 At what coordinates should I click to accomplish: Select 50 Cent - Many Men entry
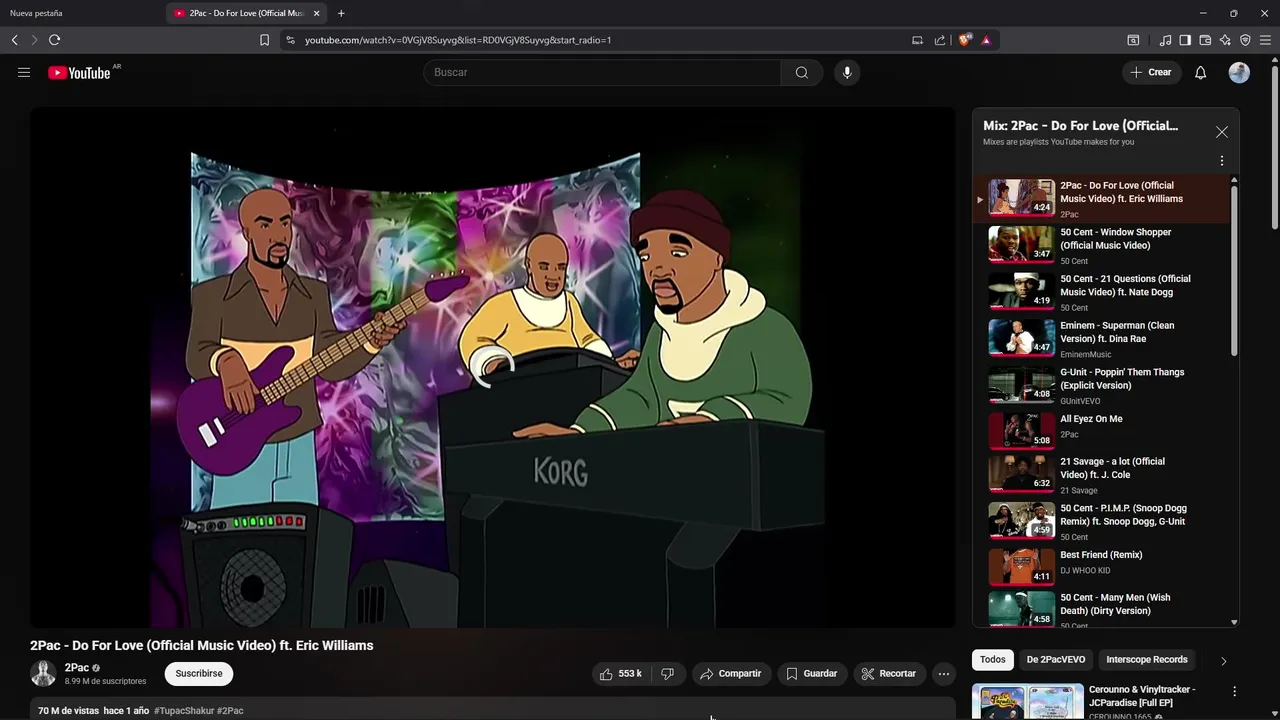[1100, 610]
